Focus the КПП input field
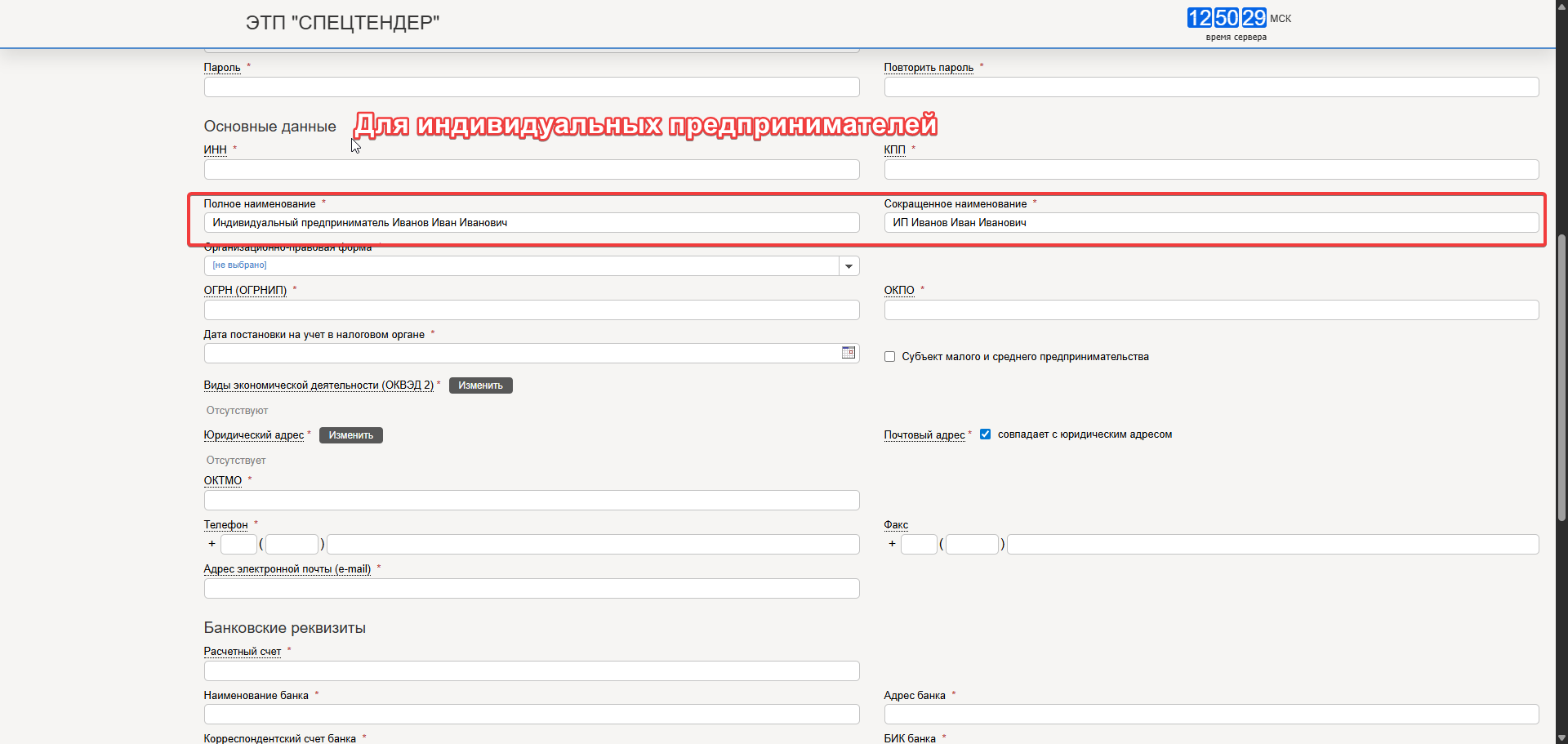 pos(1210,170)
